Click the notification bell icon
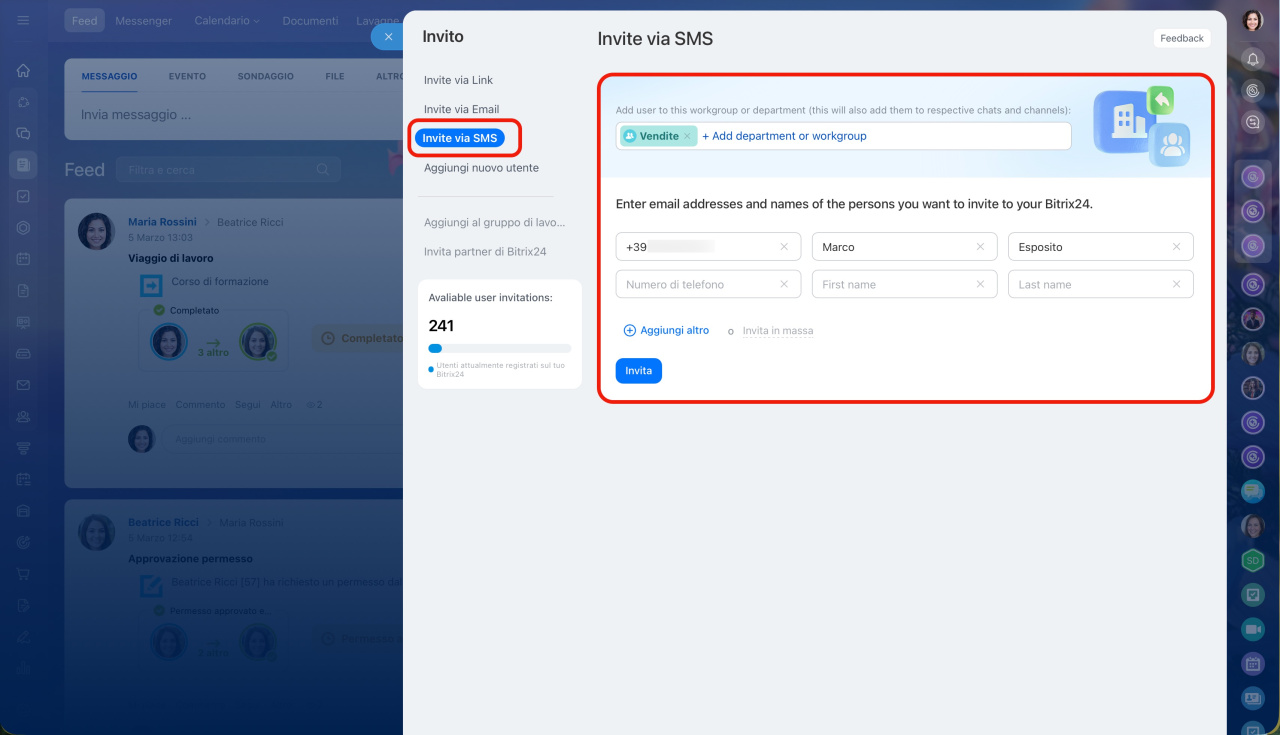 click(x=1253, y=60)
